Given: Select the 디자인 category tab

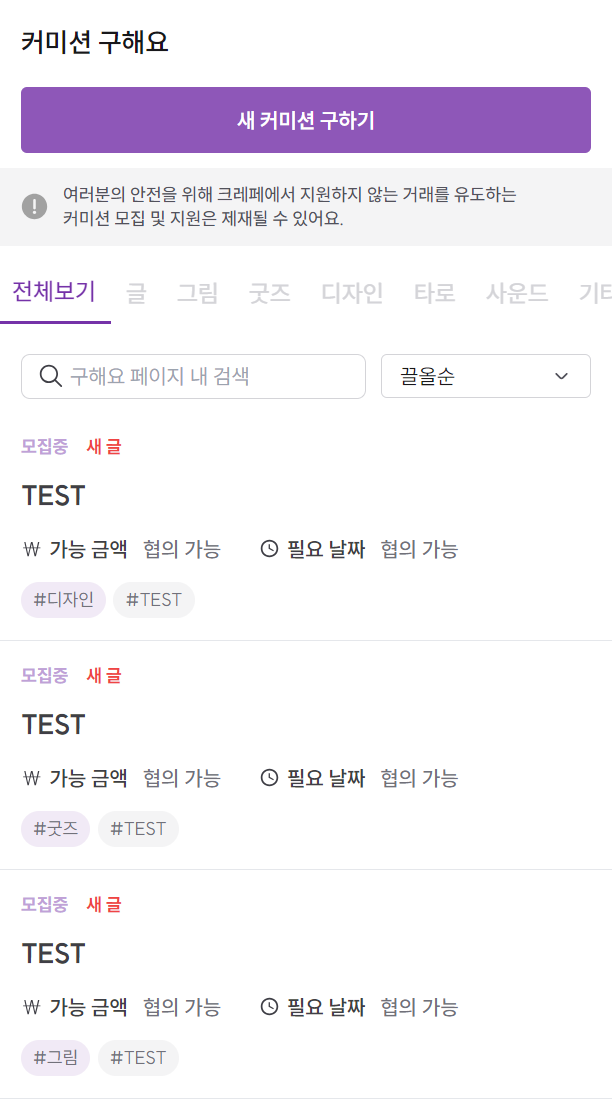Looking at the screenshot, I should pyautogui.click(x=352, y=293).
